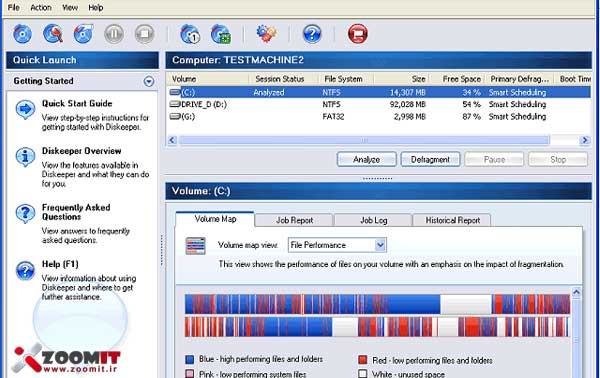Click the volume list left scroll arrow
Image resolution: width=600 pixels, height=378 pixels.
pos(172,140)
